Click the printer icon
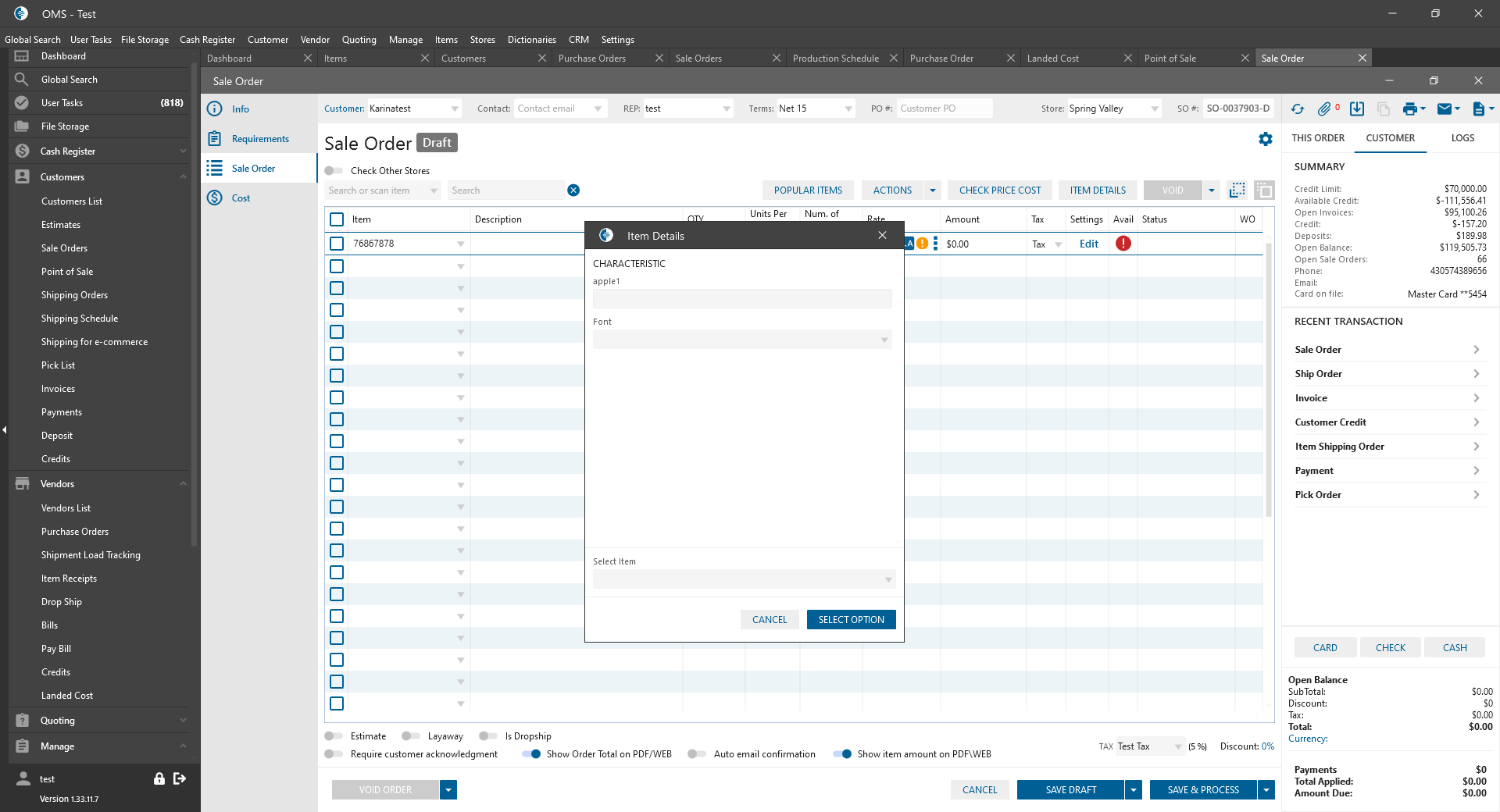The height and width of the screenshot is (812, 1500). pyautogui.click(x=1409, y=109)
